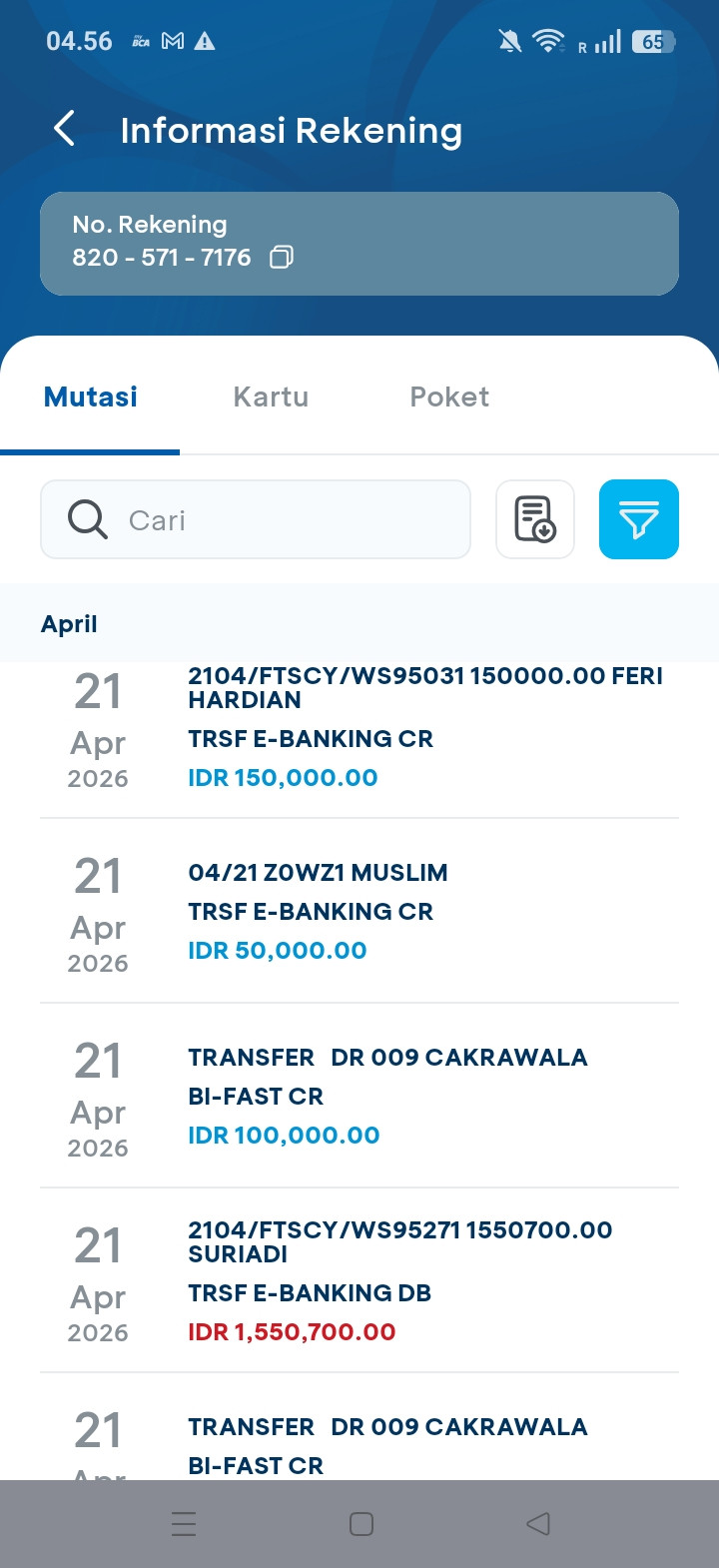Tap the back arrow icon
This screenshot has width=719, height=1568.
tap(64, 129)
